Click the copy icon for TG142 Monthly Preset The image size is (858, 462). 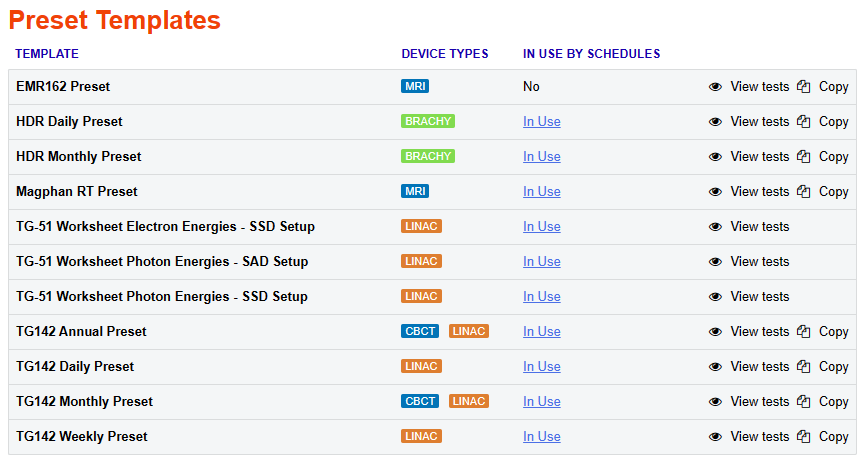pyautogui.click(x=803, y=402)
